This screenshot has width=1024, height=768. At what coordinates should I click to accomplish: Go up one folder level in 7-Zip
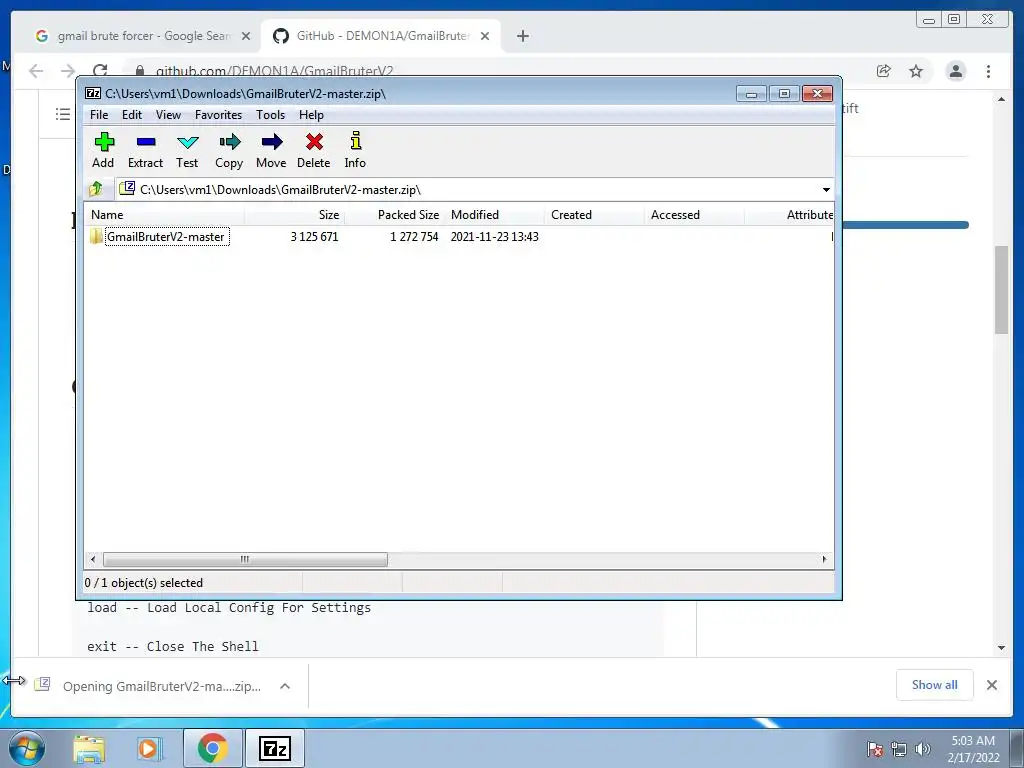(x=97, y=189)
